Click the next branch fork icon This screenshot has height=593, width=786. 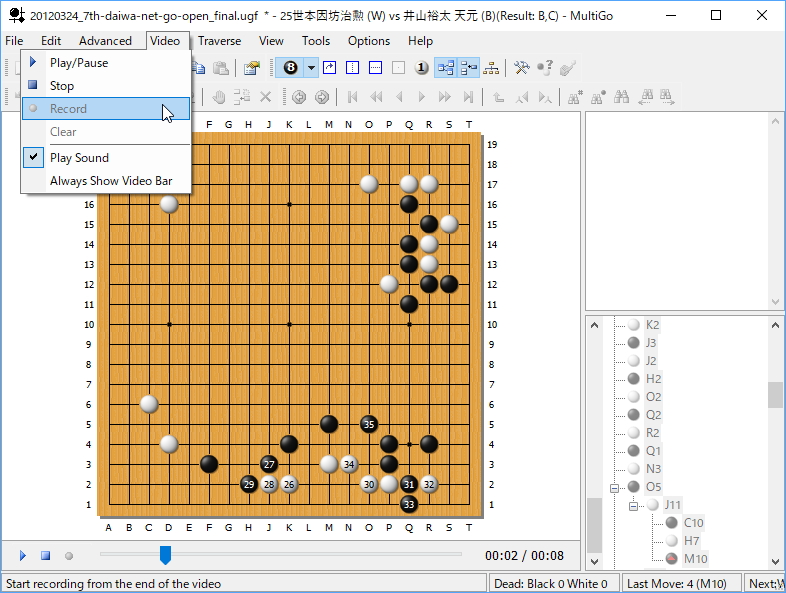tap(545, 97)
